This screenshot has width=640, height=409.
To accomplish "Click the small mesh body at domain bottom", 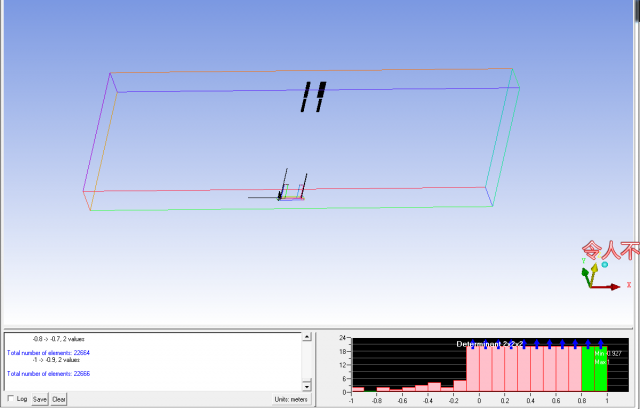I will tap(291, 194).
